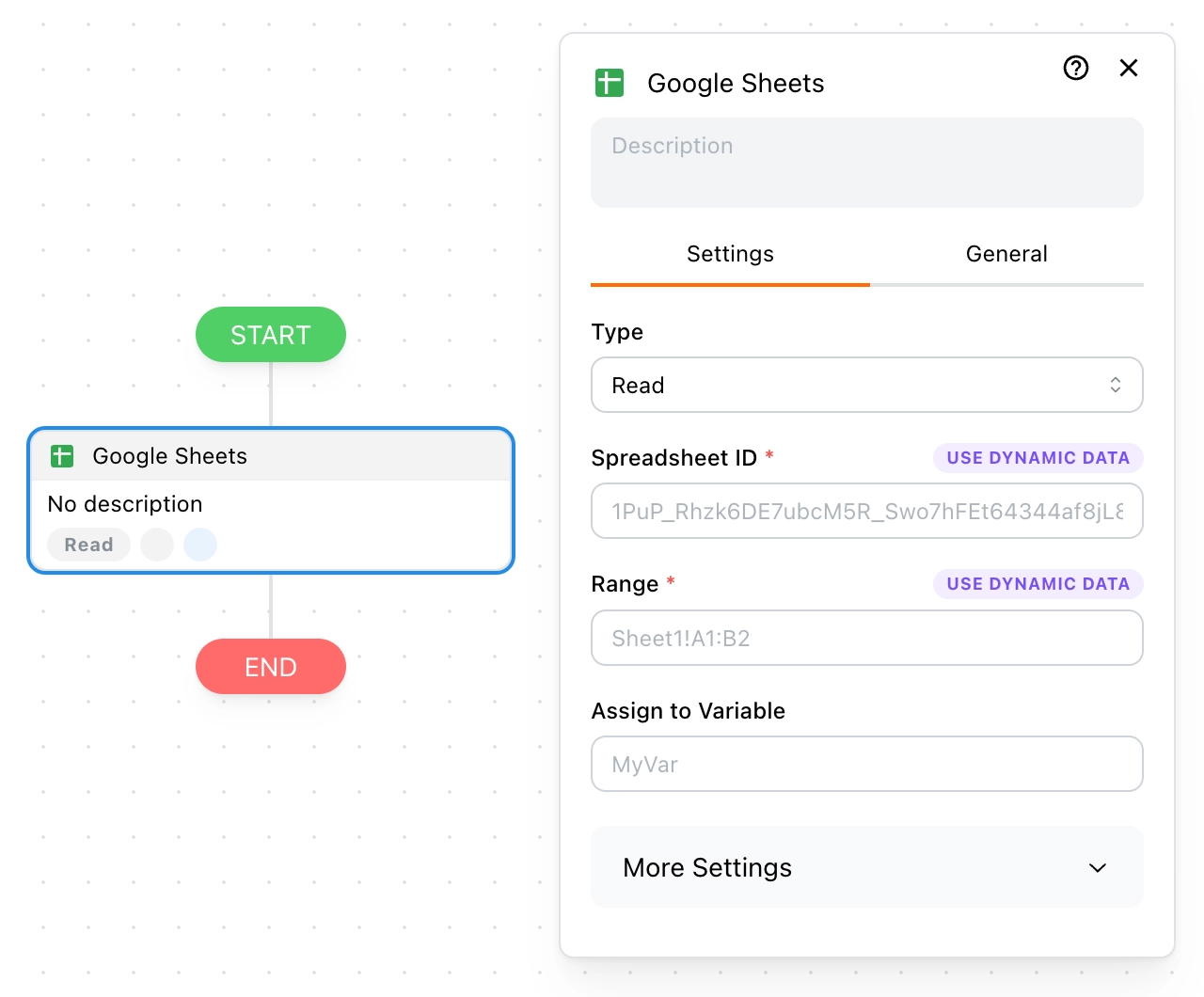Open the Type dropdown showing Read
The image size is (1204, 997).
[867, 385]
